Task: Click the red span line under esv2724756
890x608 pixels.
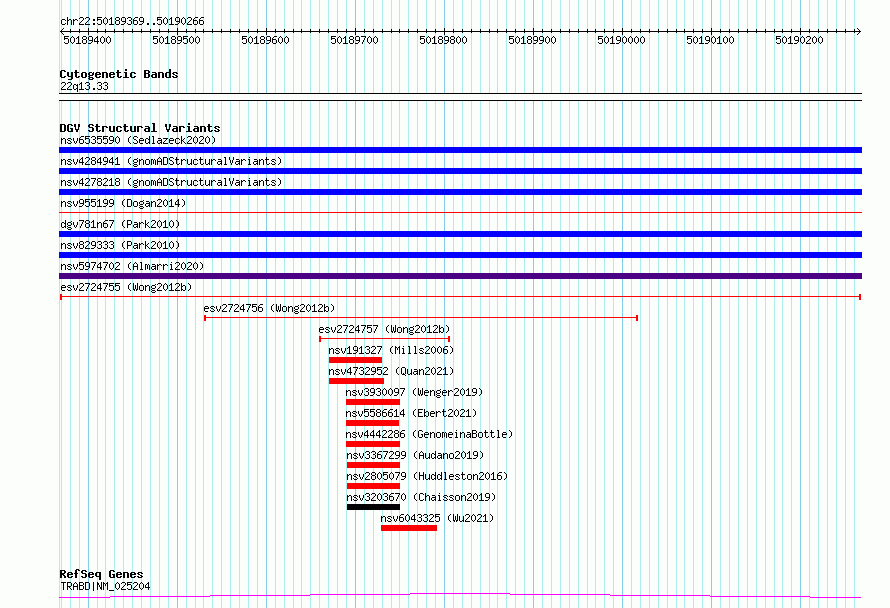Action: coord(421,318)
